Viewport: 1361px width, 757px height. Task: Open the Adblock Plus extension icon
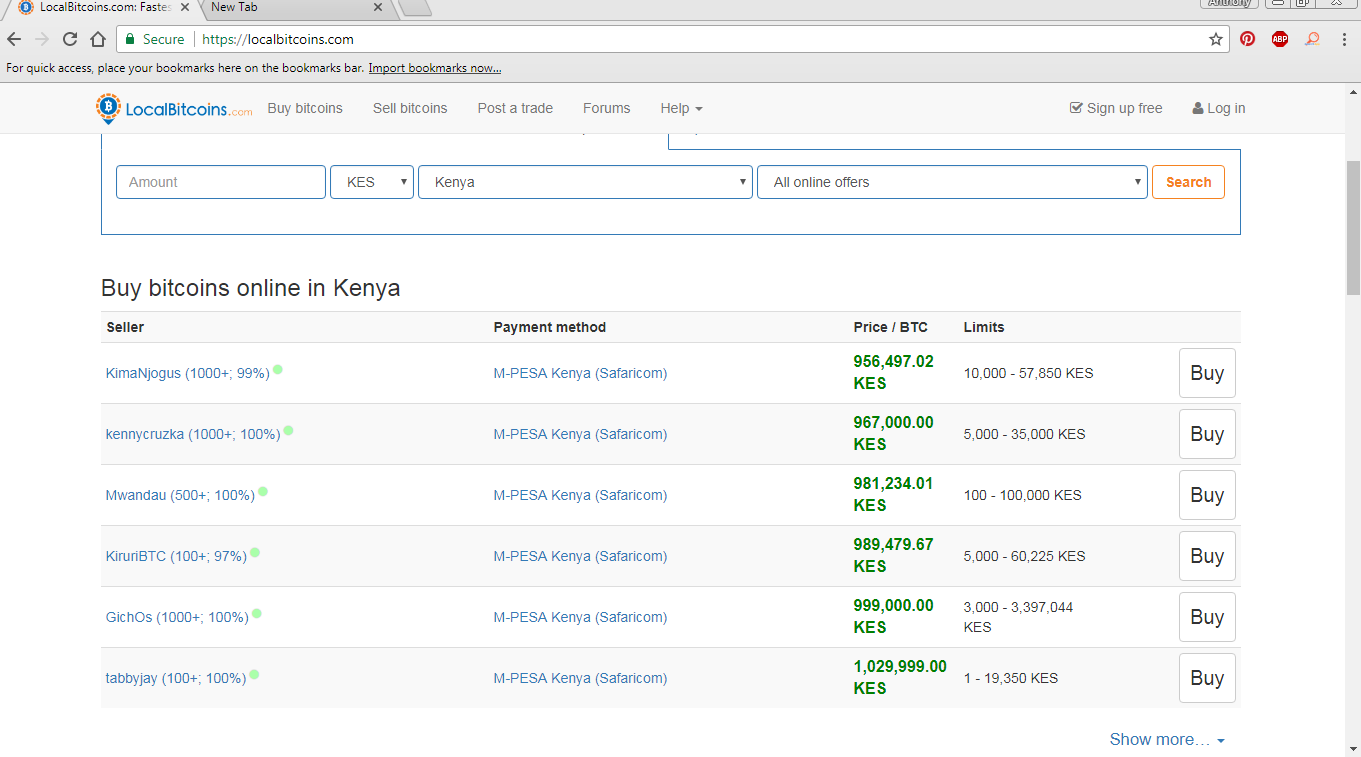pos(1280,39)
